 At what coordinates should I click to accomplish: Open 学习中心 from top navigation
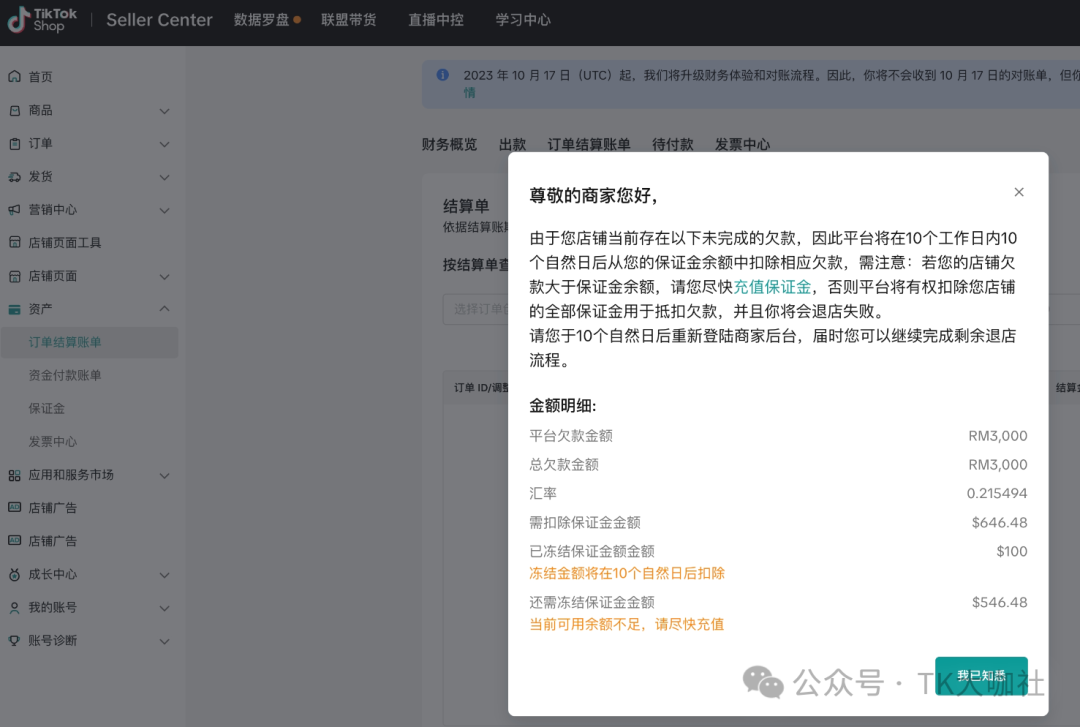point(522,20)
